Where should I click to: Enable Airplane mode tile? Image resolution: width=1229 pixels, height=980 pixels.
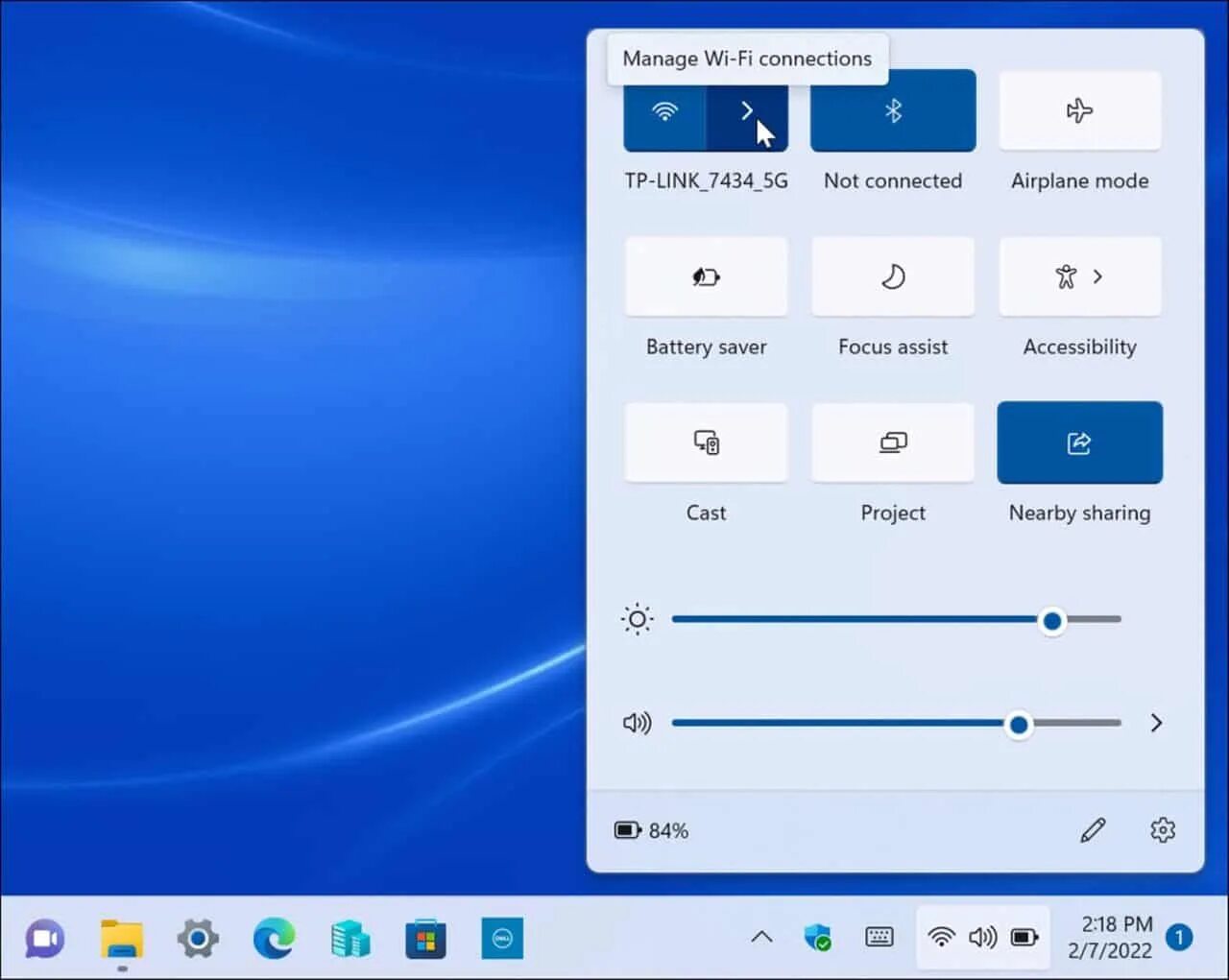1080,110
